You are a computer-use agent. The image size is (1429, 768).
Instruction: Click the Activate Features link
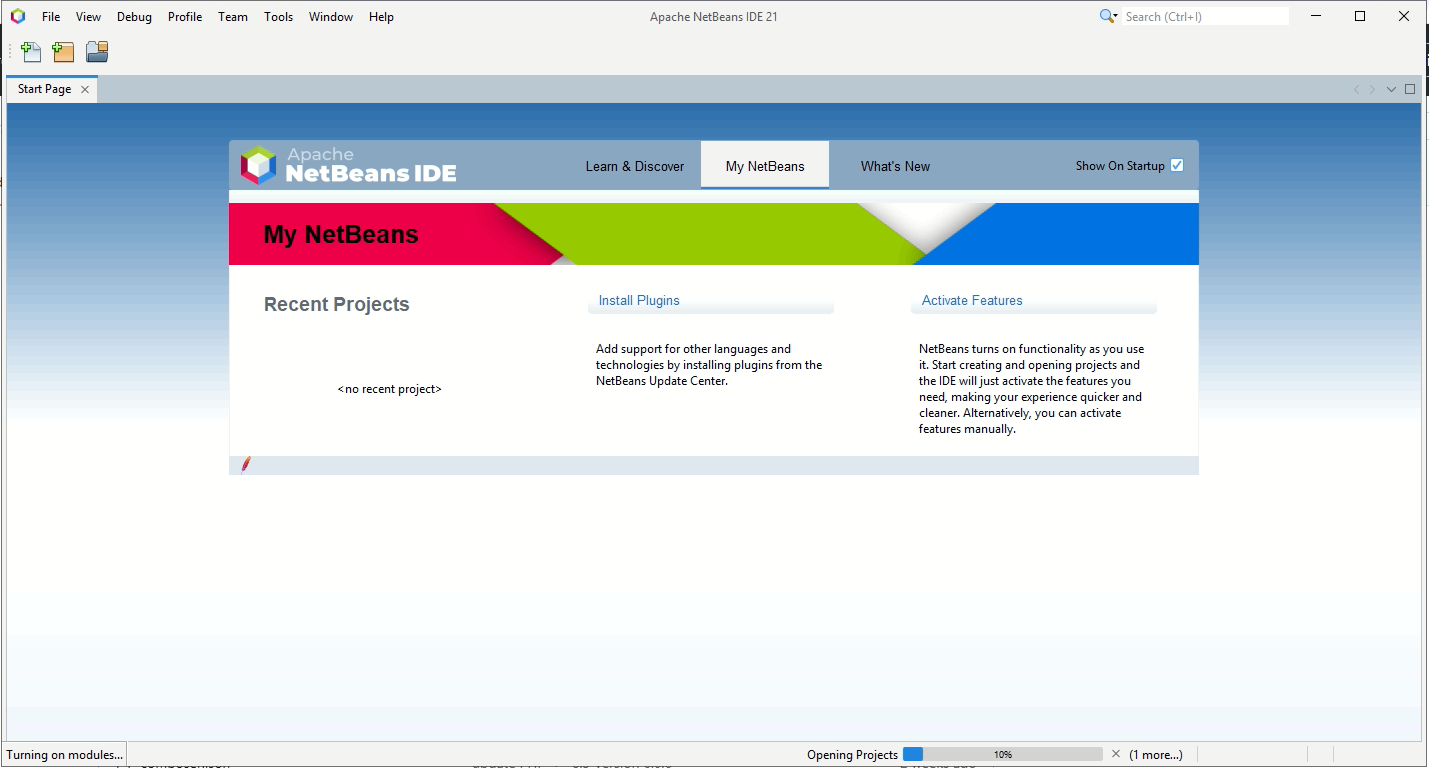(972, 300)
